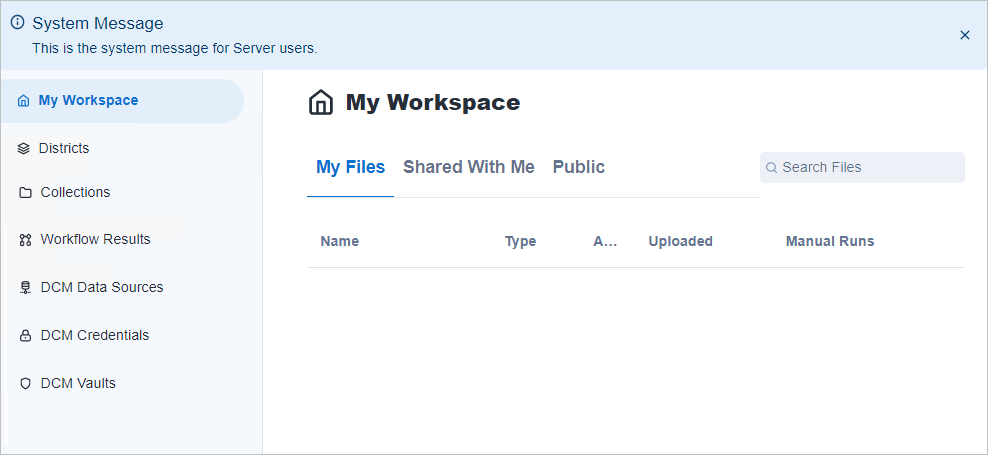The width and height of the screenshot is (988, 455).
Task: Sort by the Uploaded column header
Action: pyautogui.click(x=680, y=241)
